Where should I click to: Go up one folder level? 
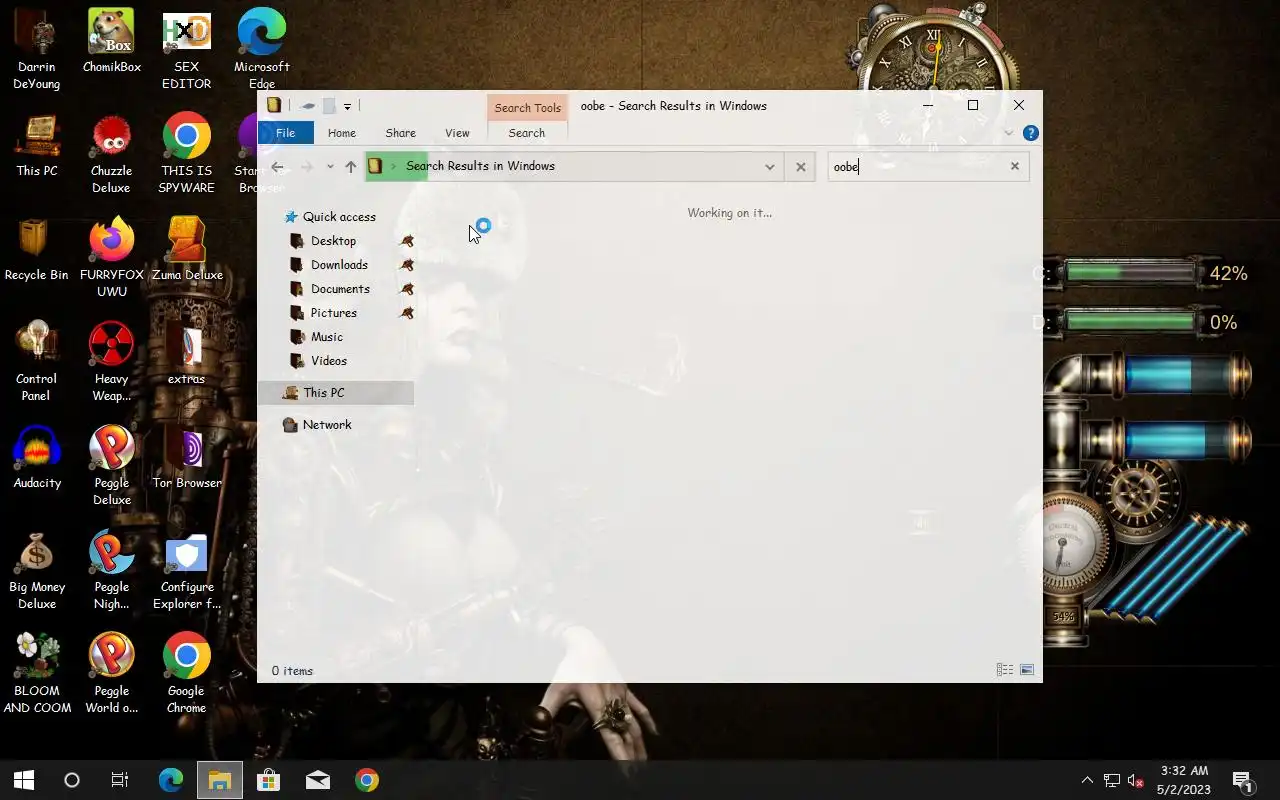[351, 167]
